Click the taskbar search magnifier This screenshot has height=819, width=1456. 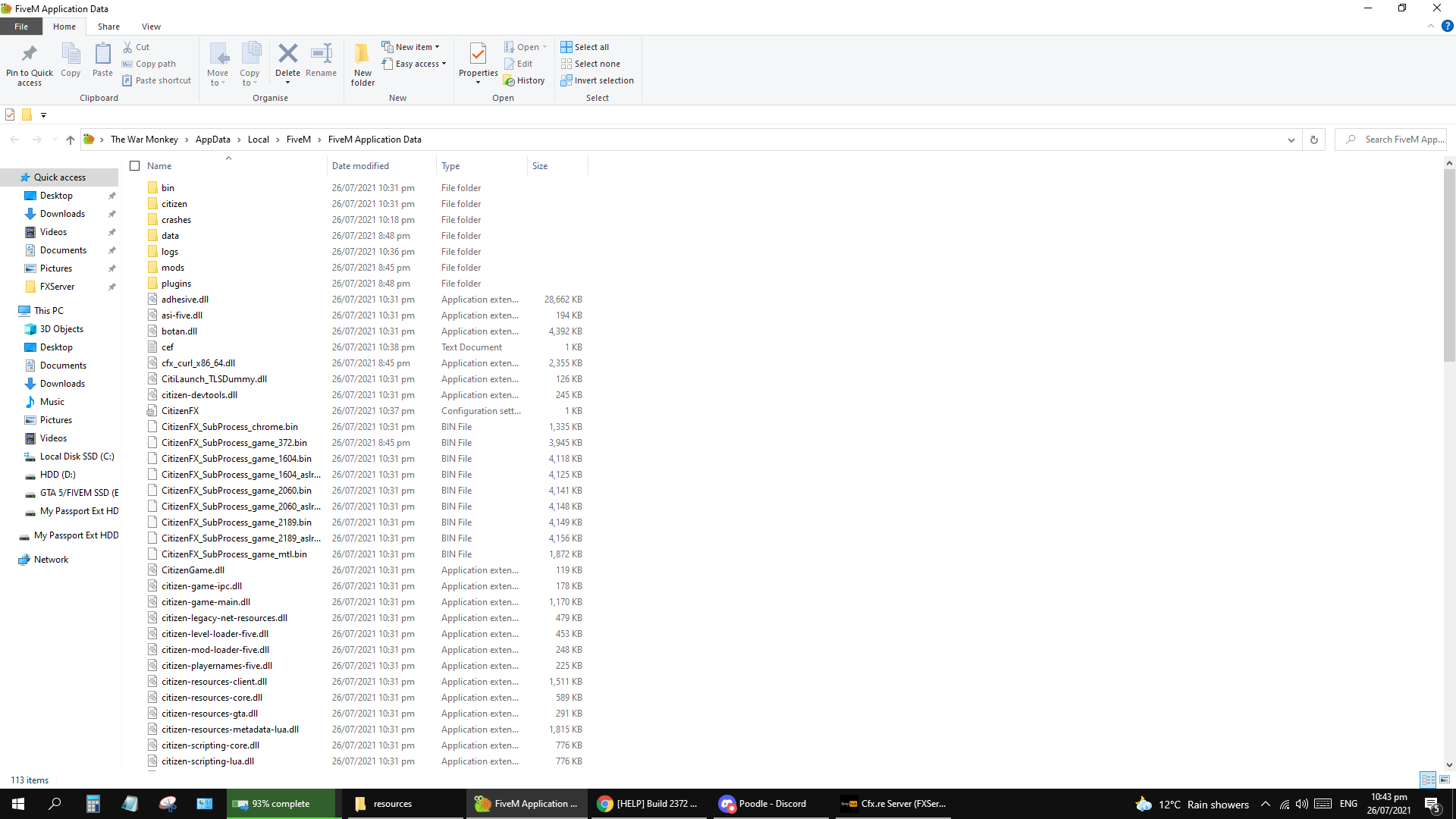click(55, 804)
